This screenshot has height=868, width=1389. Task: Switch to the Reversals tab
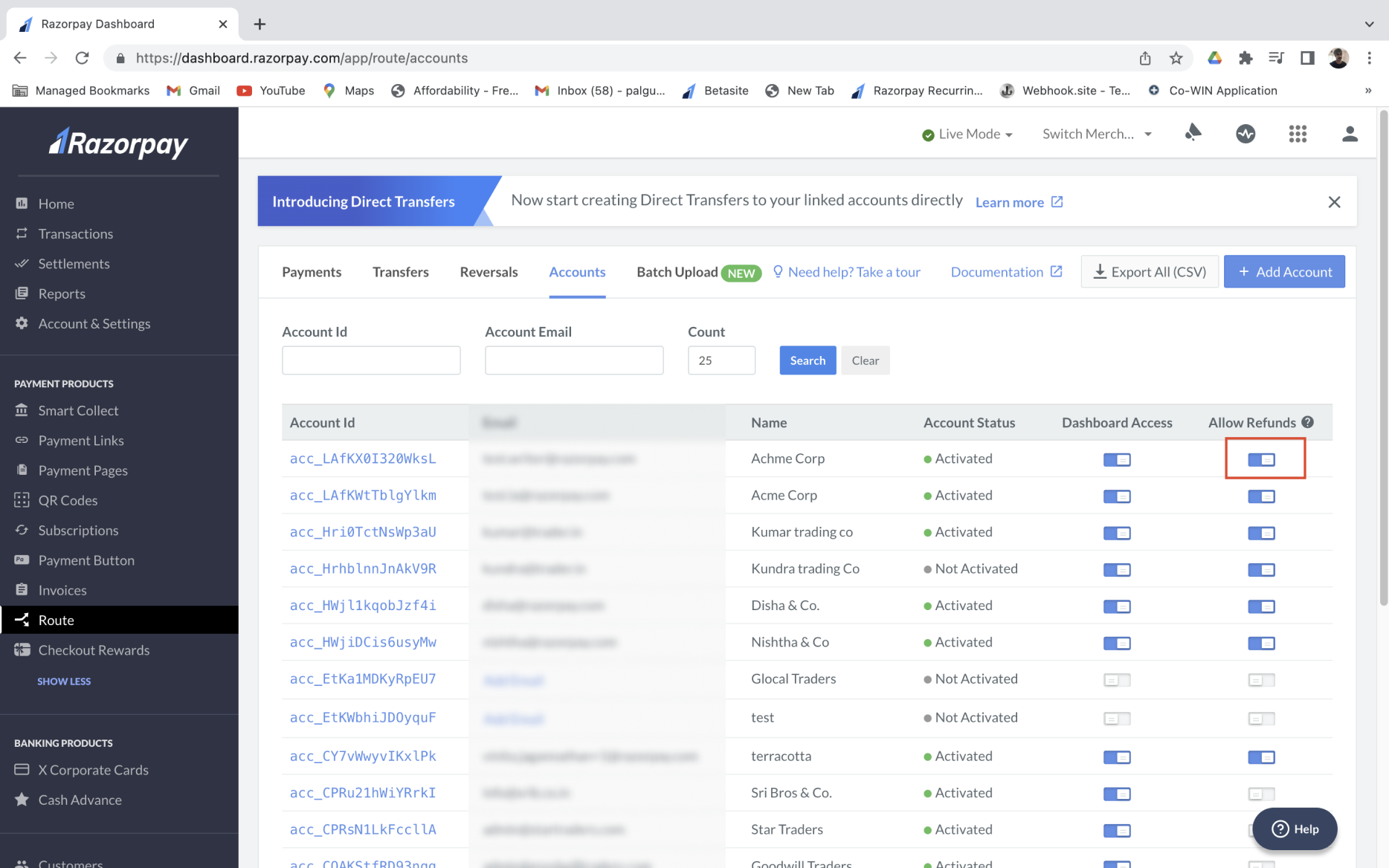tap(489, 272)
